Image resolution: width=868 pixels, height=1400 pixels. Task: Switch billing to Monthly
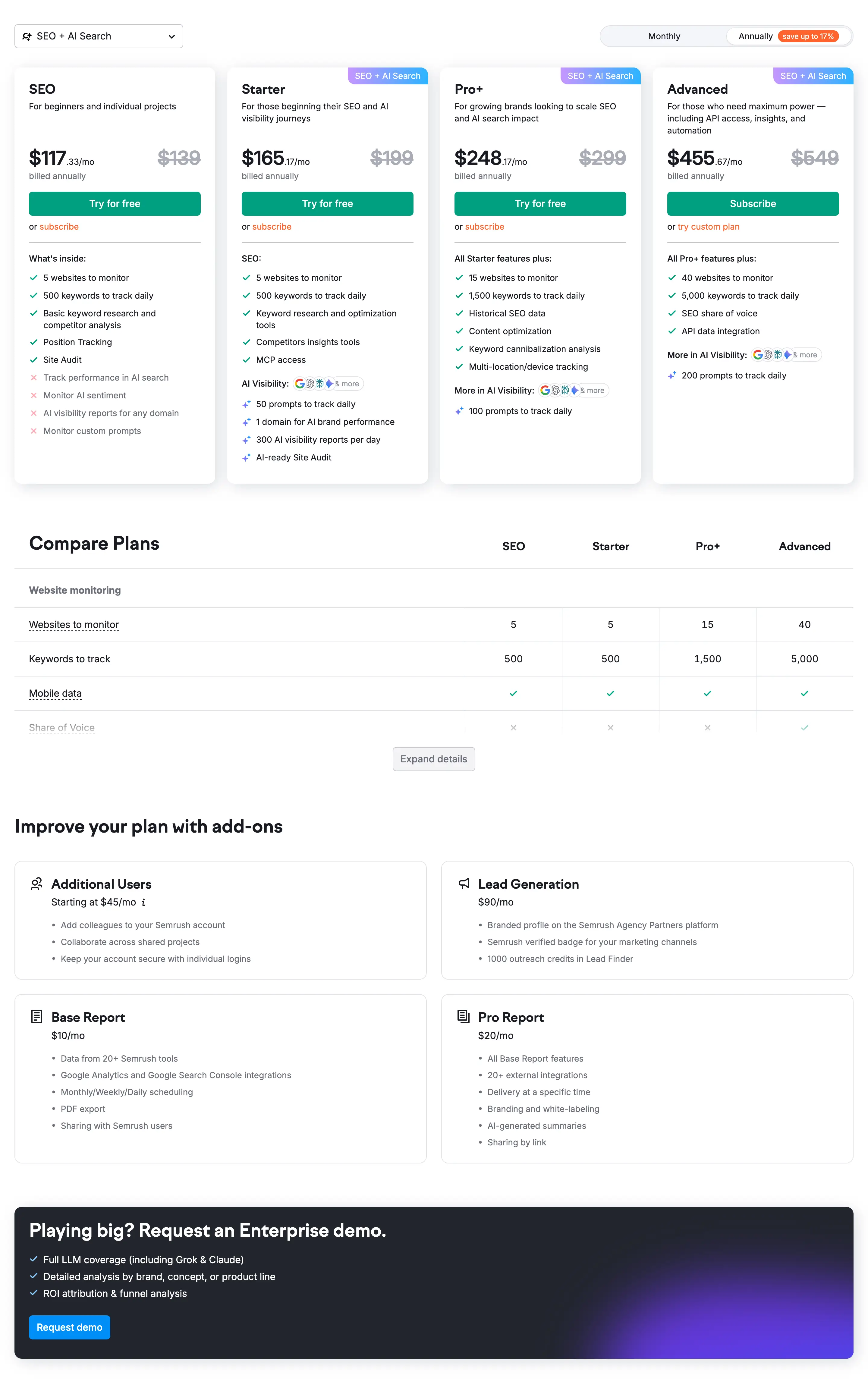tap(664, 36)
